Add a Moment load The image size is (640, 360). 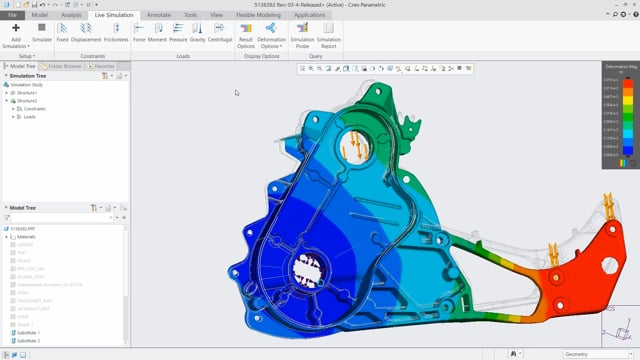tap(157, 32)
